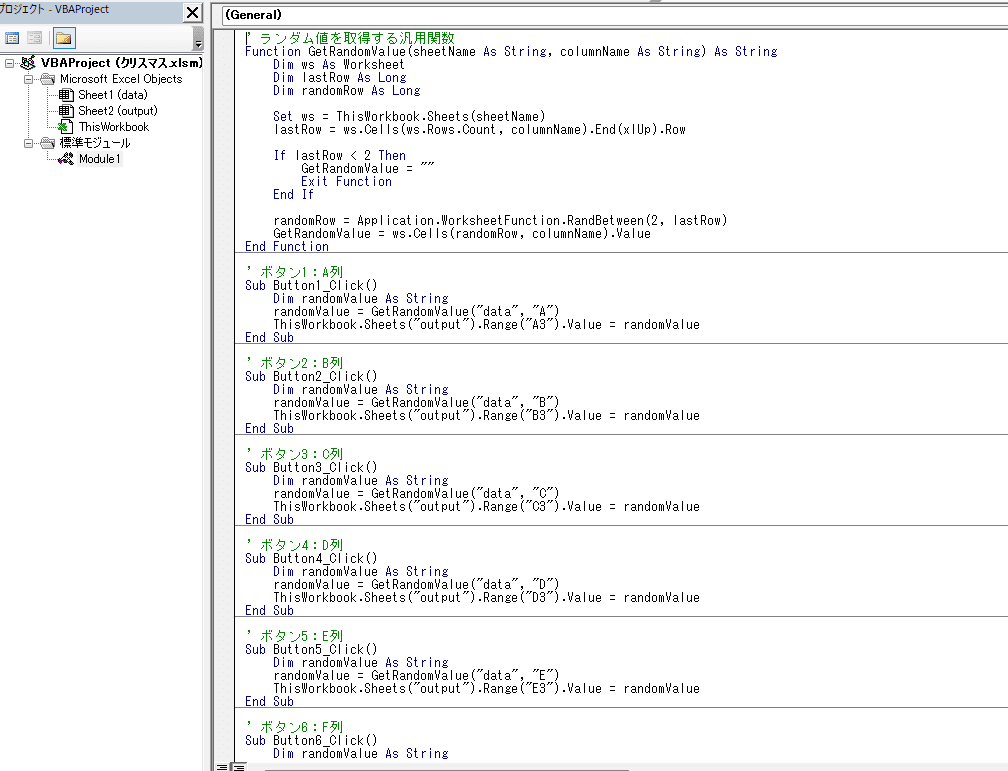Click the 'Sub Button3_Click()' line
The width and height of the screenshot is (1008, 771).
pos(311,467)
